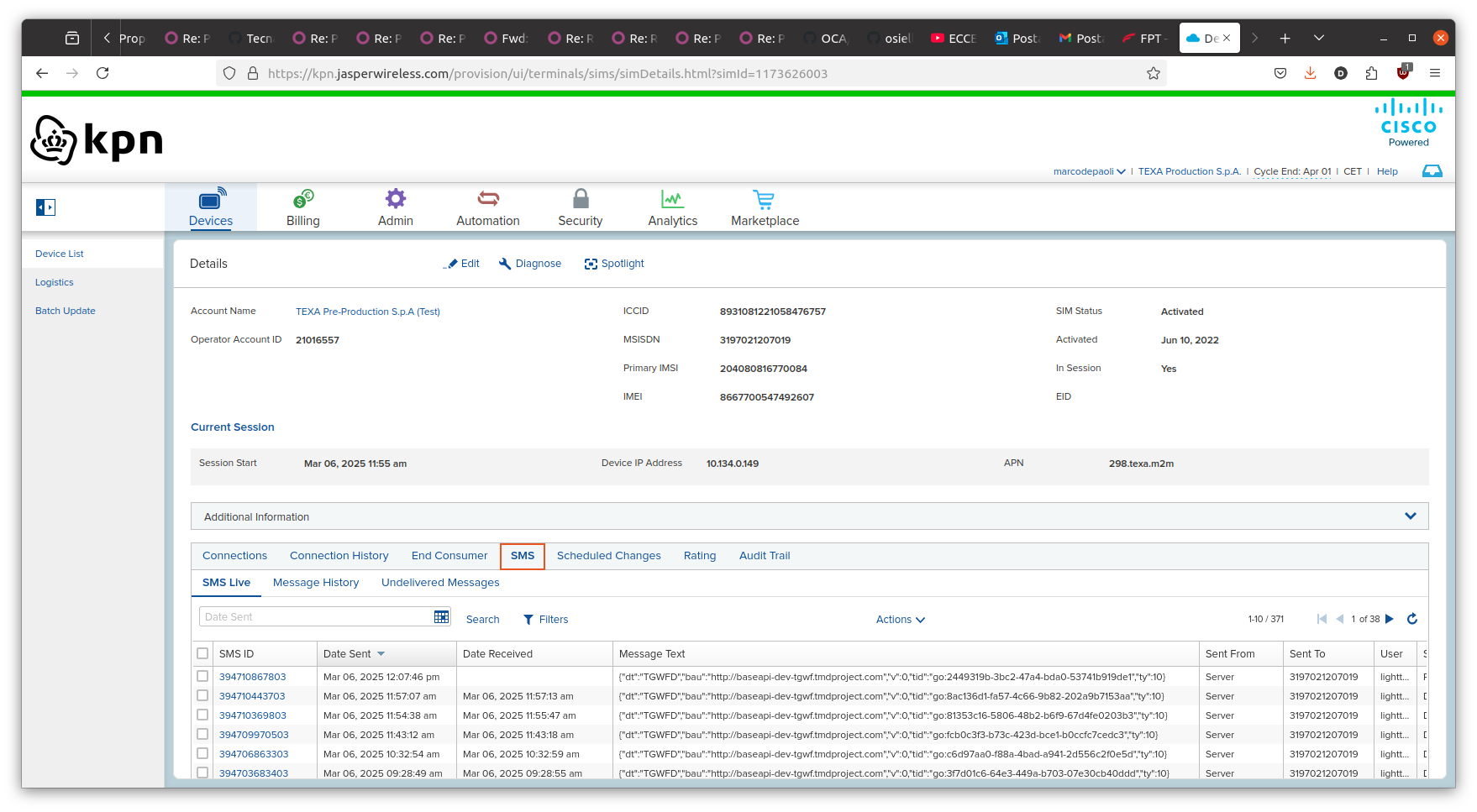Switch to the Audit Trail tab
Screen dimensions: 1477x812
765,556
